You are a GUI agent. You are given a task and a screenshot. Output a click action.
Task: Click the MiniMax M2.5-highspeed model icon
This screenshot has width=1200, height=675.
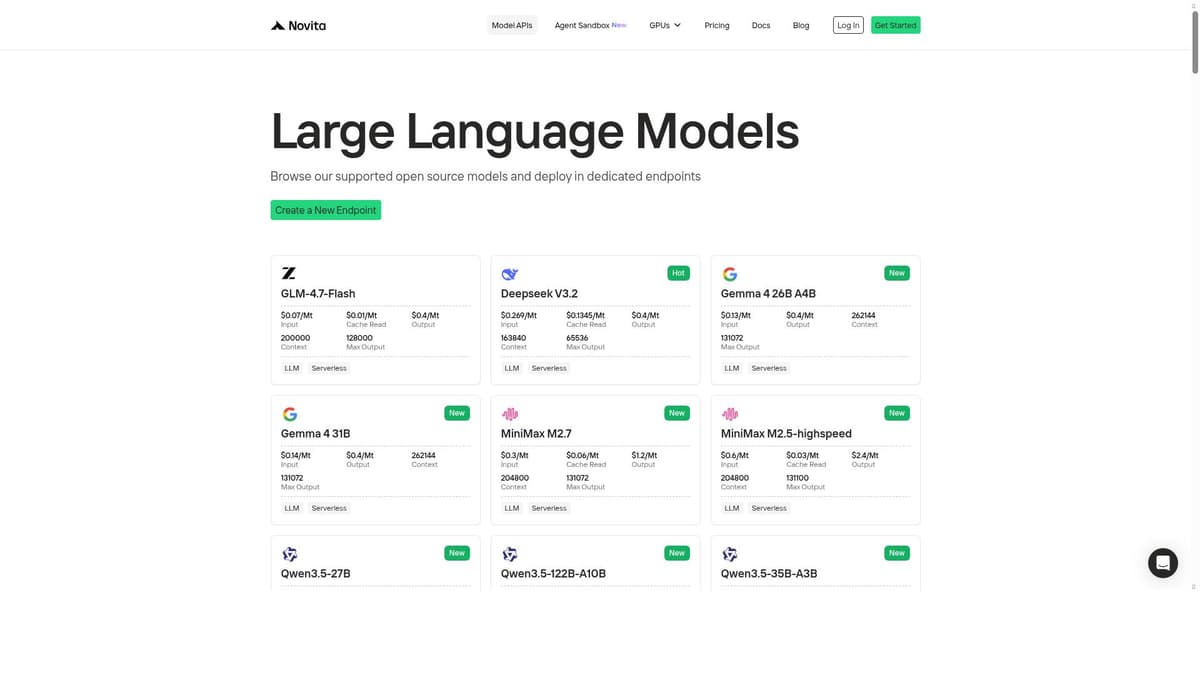coord(729,413)
